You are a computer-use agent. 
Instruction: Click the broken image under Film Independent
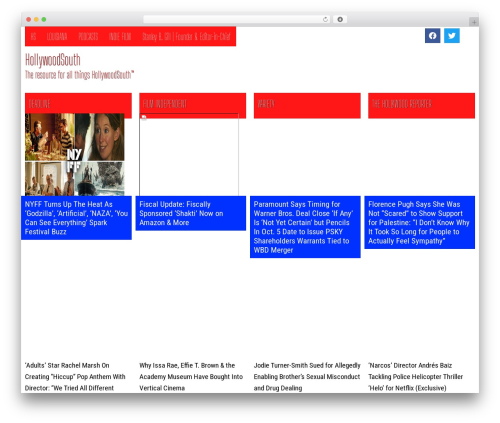click(x=189, y=155)
